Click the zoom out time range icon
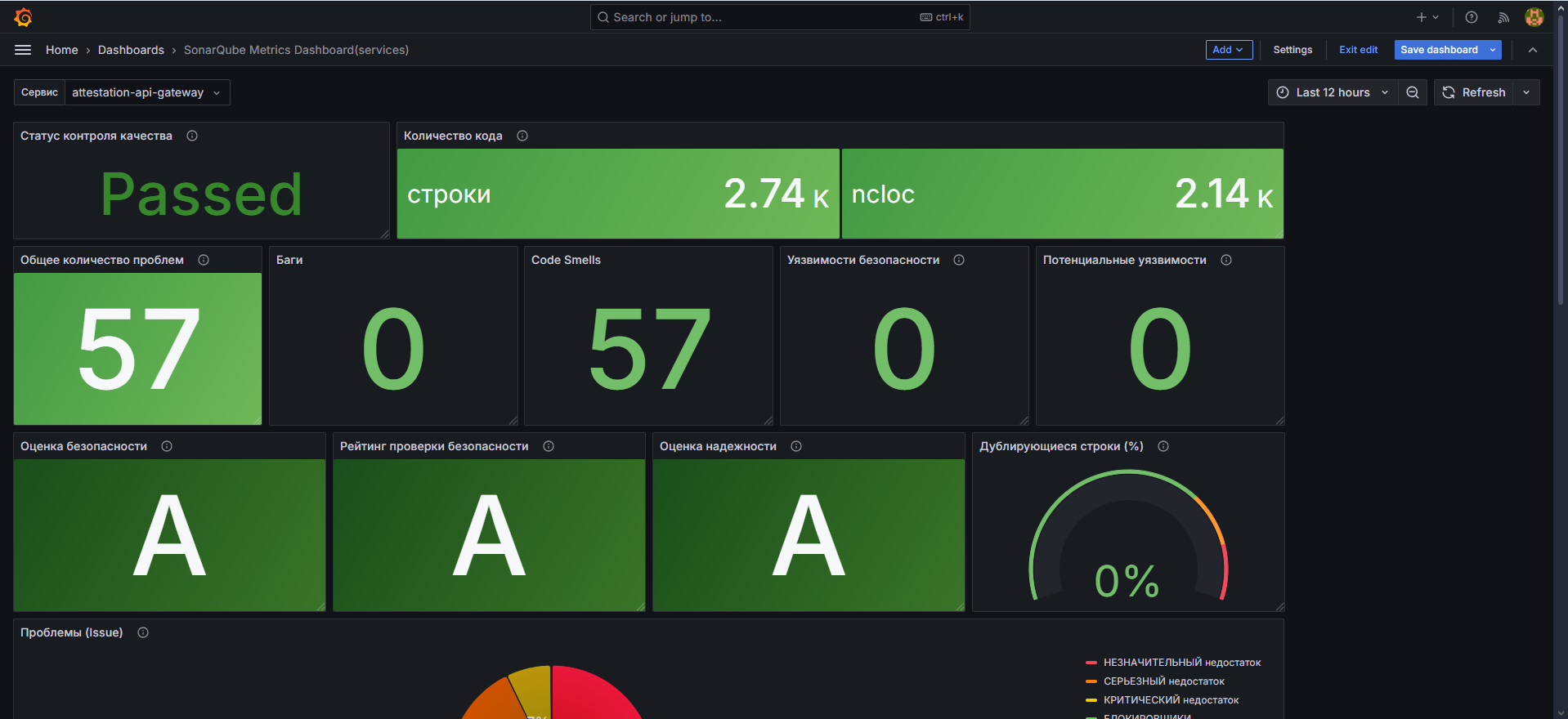The image size is (1568, 719). pyautogui.click(x=1412, y=92)
